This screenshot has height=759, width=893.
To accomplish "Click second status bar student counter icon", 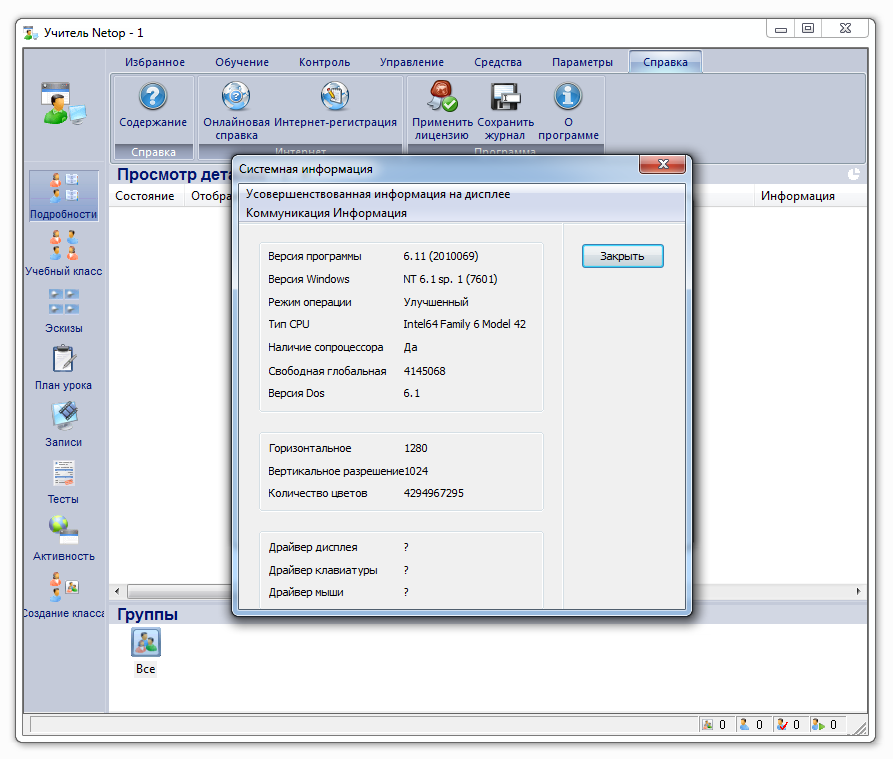I will (744, 724).
